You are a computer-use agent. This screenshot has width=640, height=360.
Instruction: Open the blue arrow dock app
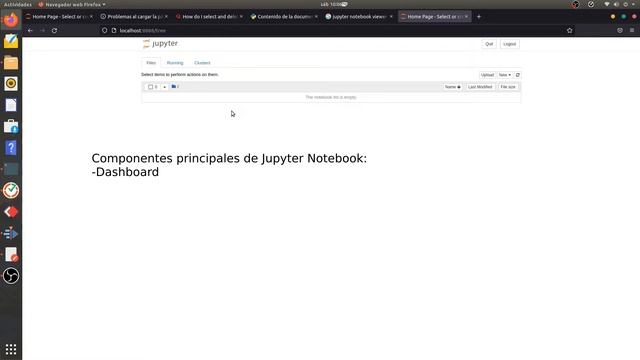[11, 233]
